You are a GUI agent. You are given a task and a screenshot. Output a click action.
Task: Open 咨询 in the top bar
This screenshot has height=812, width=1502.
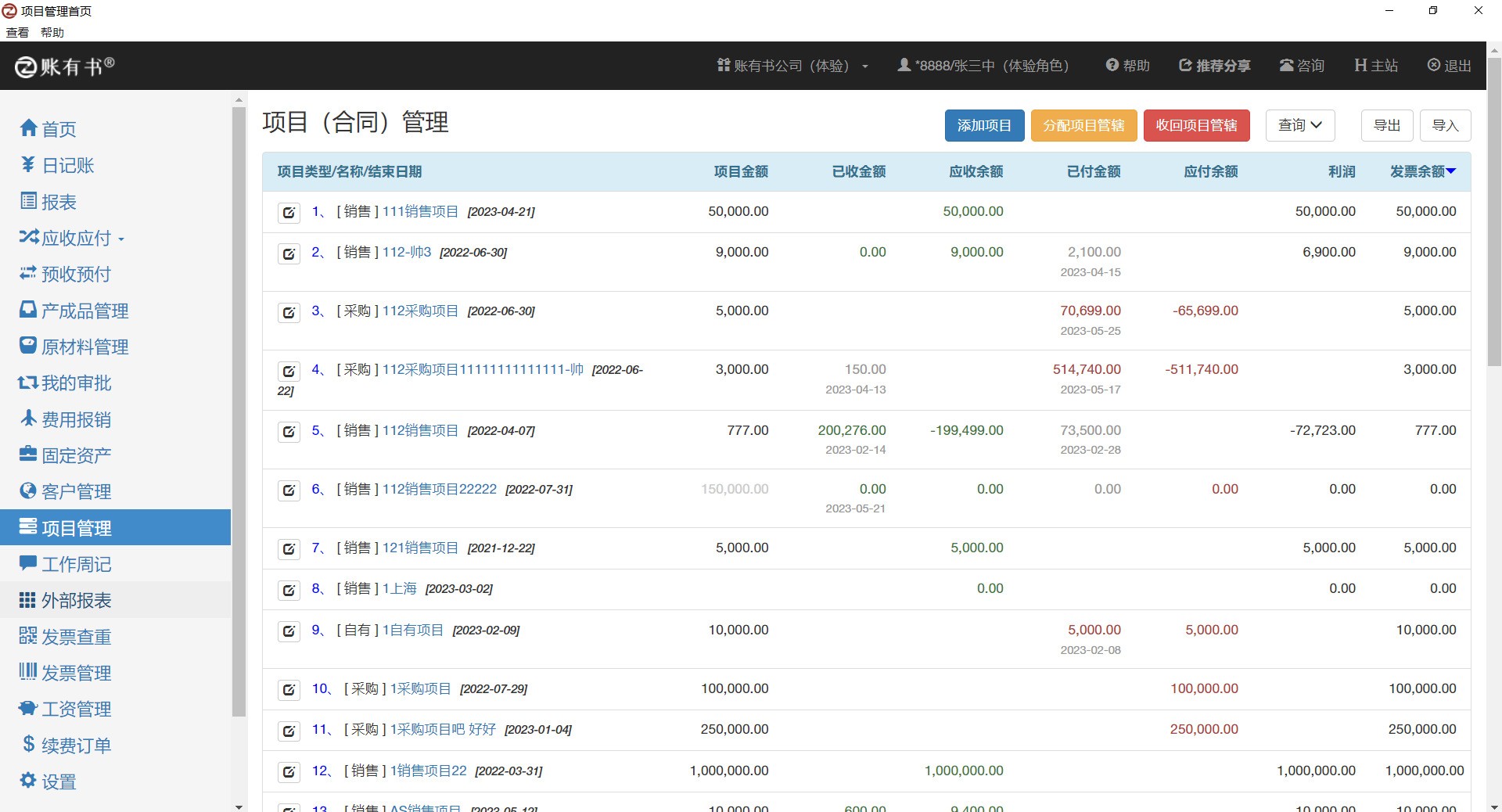(x=1302, y=66)
